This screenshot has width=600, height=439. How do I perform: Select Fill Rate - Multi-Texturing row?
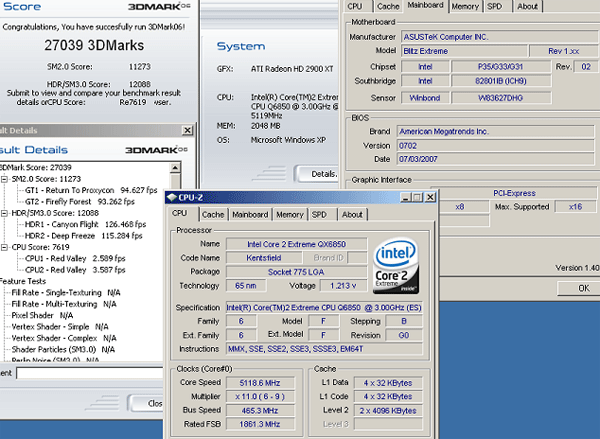[x=64, y=304]
